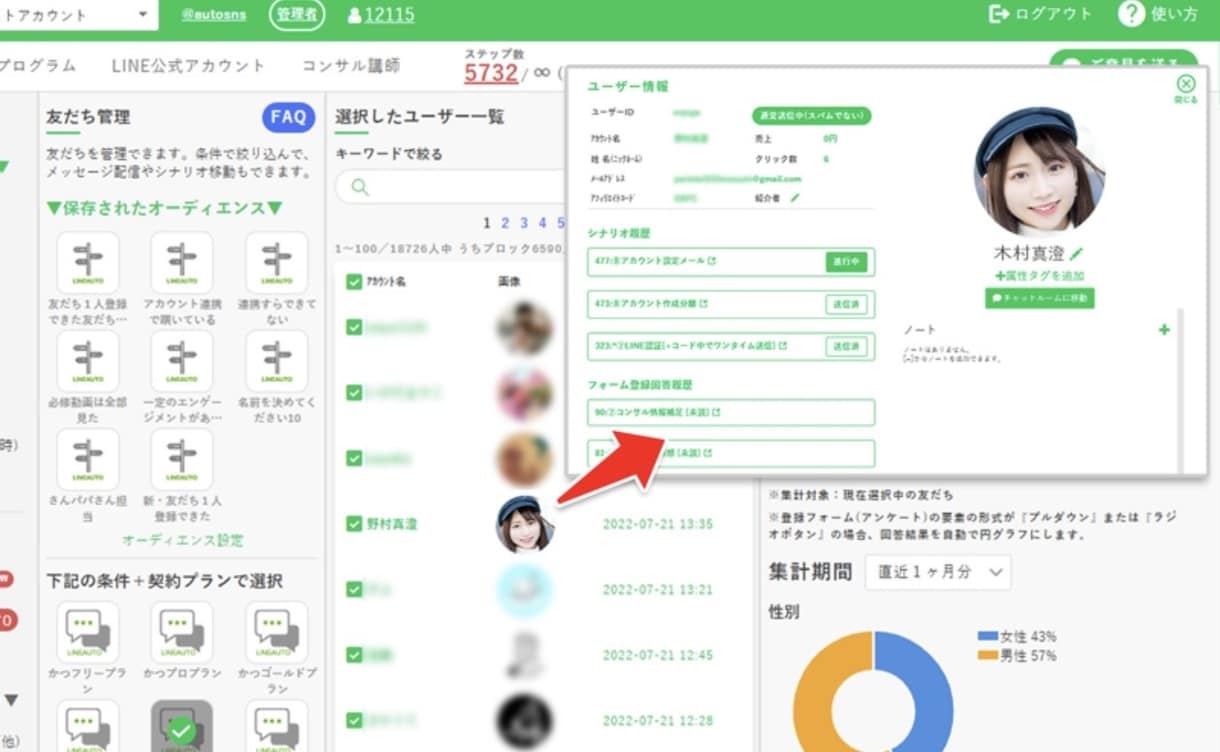
Task: Edit the name 木村真澄 with pencil icon
Action: tap(1076, 254)
